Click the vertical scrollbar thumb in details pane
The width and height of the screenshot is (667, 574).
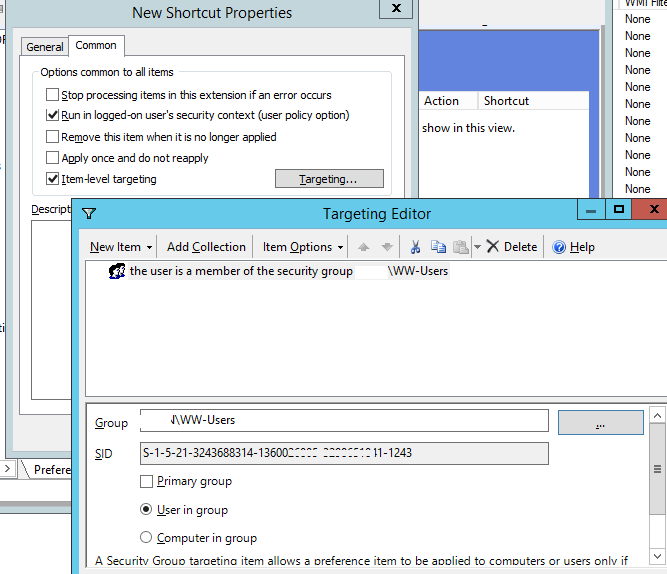pos(657,469)
